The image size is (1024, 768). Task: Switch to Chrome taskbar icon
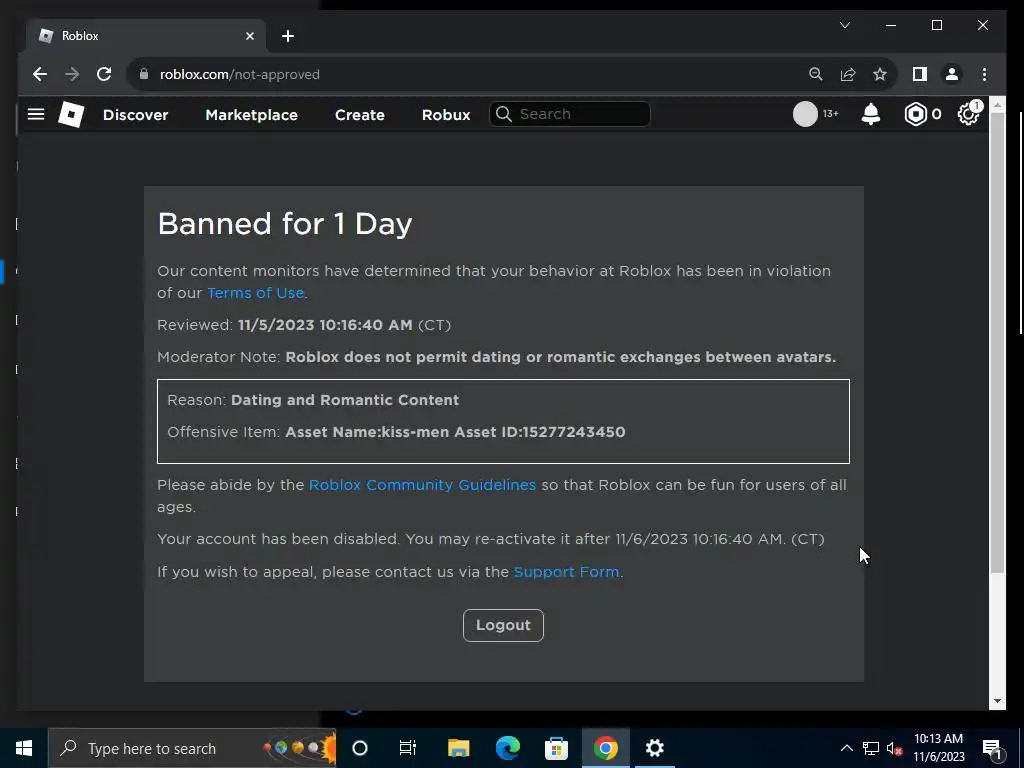click(605, 748)
